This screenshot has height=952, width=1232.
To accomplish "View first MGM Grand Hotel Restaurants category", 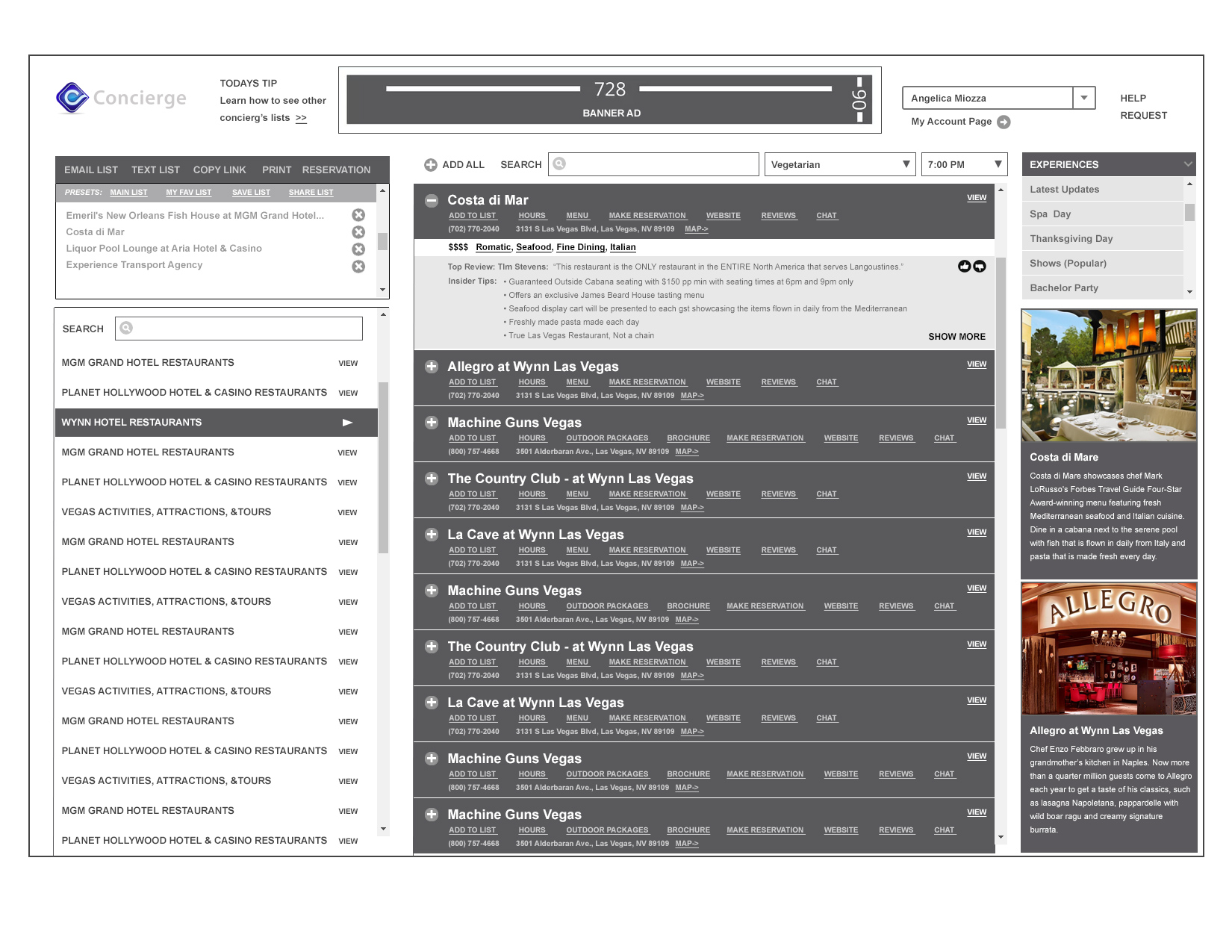I will point(348,364).
